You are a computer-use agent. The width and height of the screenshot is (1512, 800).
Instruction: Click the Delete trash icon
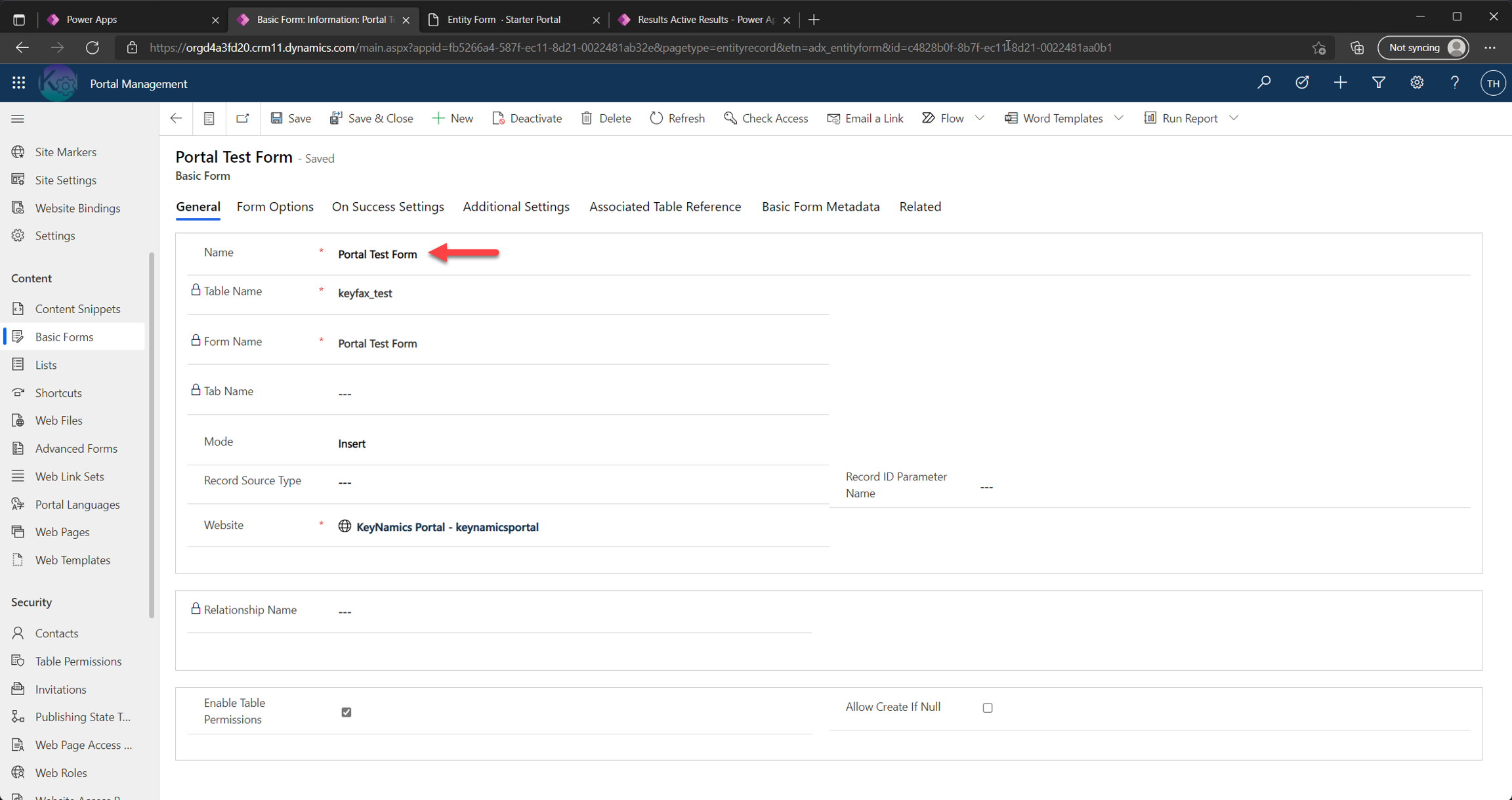[587, 118]
